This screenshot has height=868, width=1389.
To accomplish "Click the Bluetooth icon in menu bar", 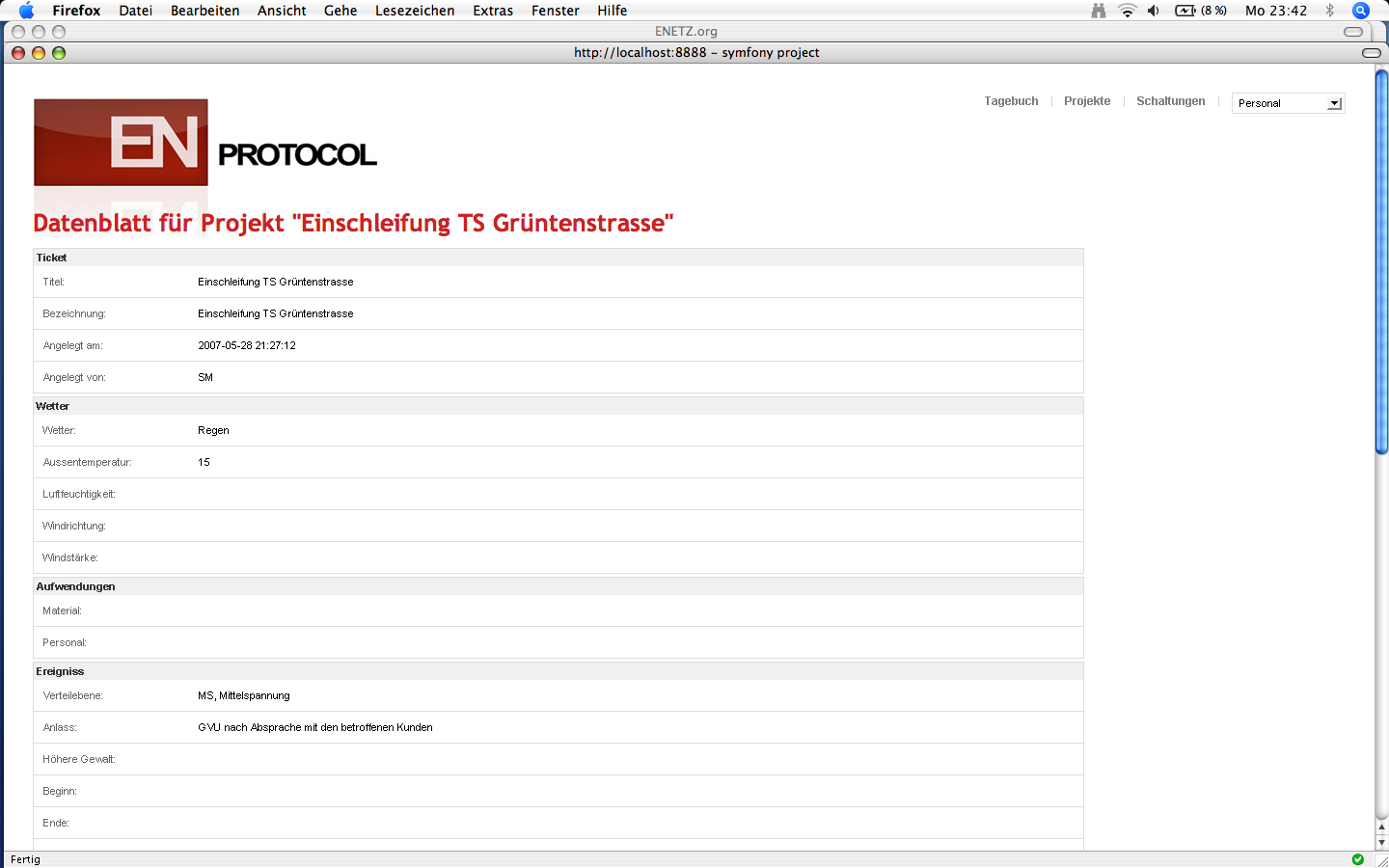I will click(1329, 11).
